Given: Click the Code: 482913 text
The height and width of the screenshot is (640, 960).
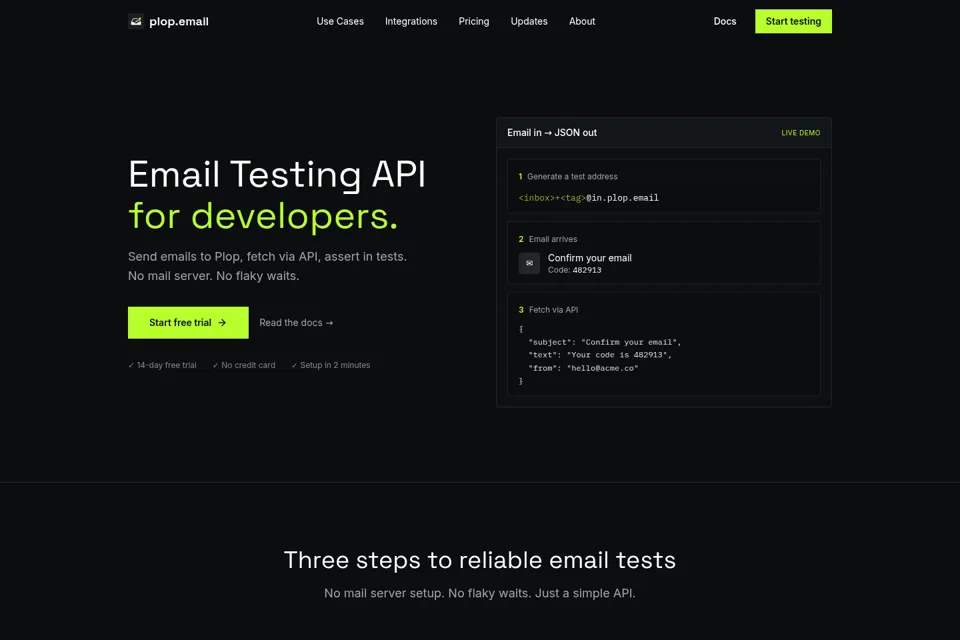Looking at the screenshot, I should point(574,270).
